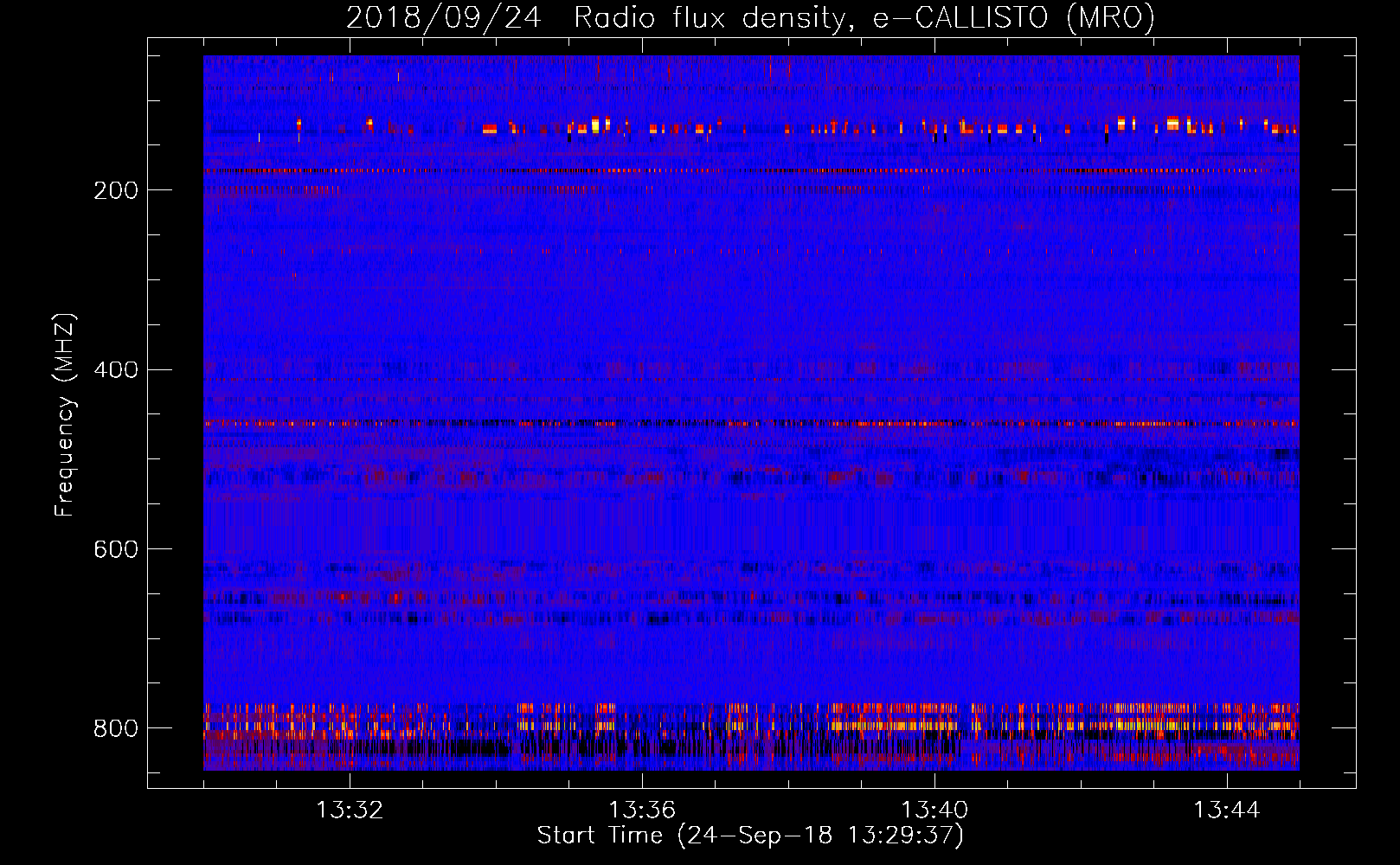Click the '13:32' time tick label
Viewport: 1400px width, 865px height.
coord(350,811)
